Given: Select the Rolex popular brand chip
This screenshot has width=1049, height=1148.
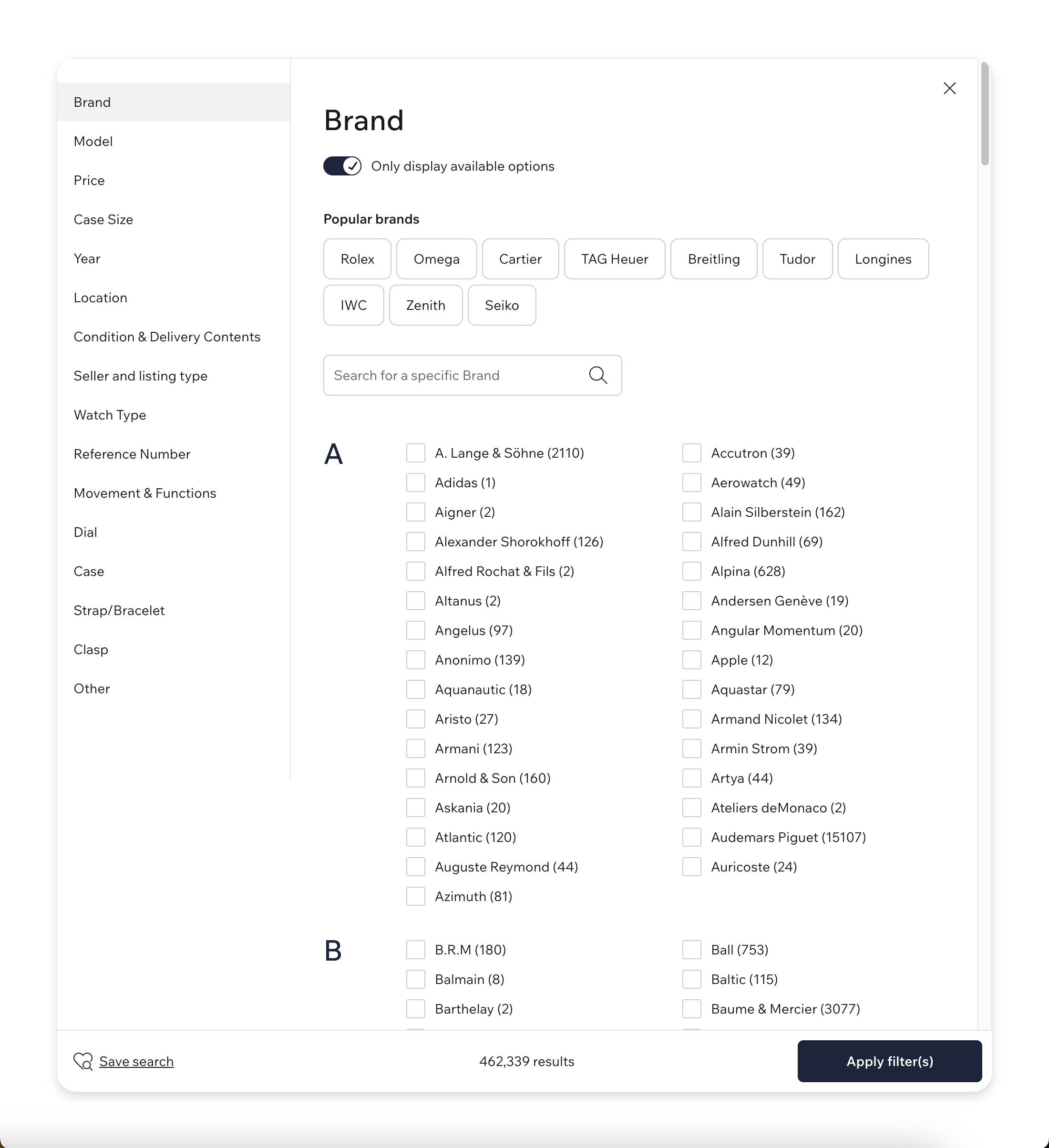Looking at the screenshot, I should [x=357, y=258].
